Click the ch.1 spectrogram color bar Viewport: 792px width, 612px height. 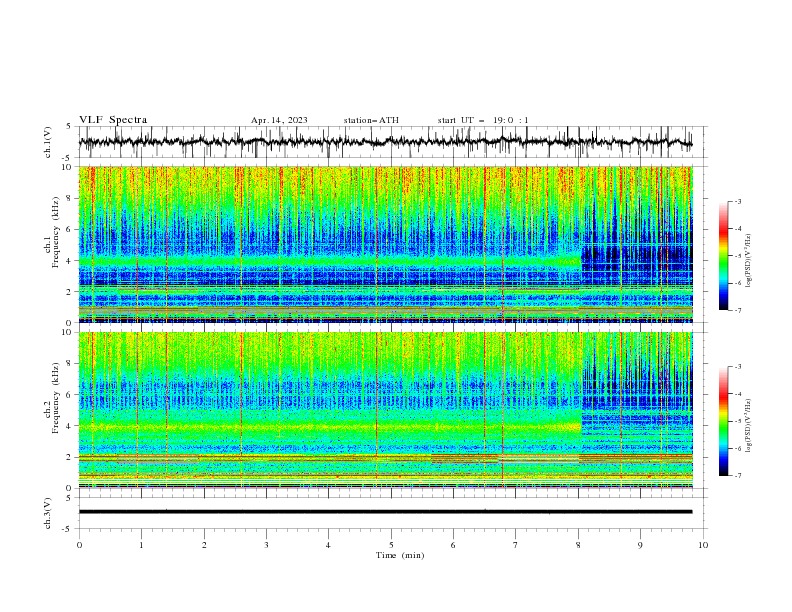pyautogui.click(x=723, y=256)
